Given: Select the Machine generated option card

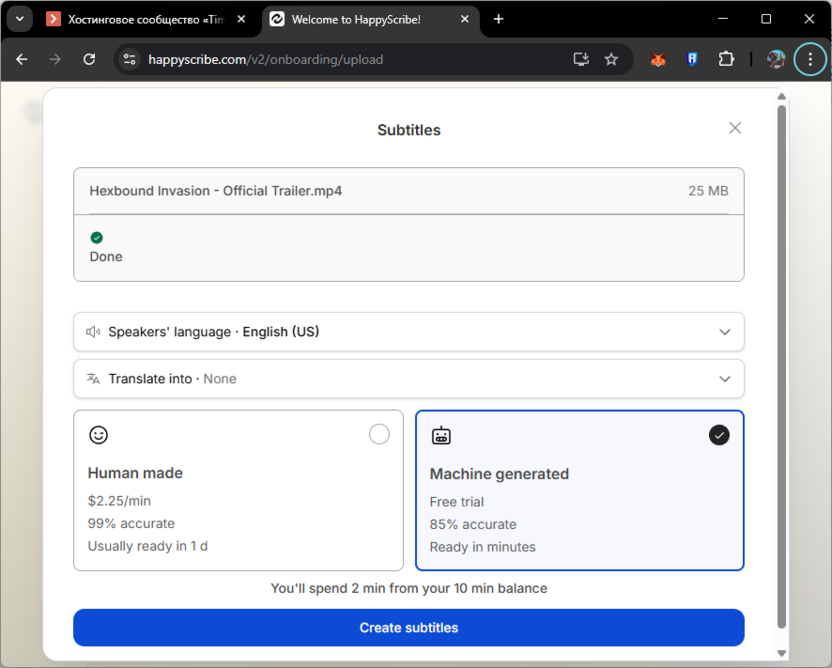Looking at the screenshot, I should [x=579, y=490].
